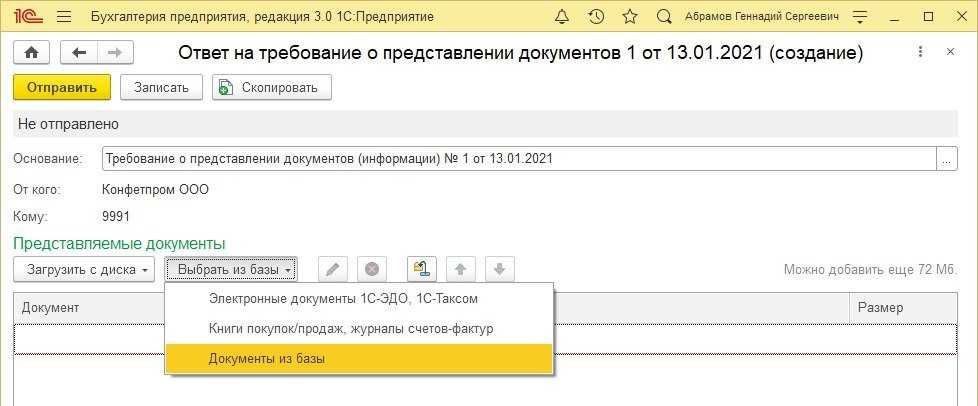Click the back navigation arrow

pos(79,53)
